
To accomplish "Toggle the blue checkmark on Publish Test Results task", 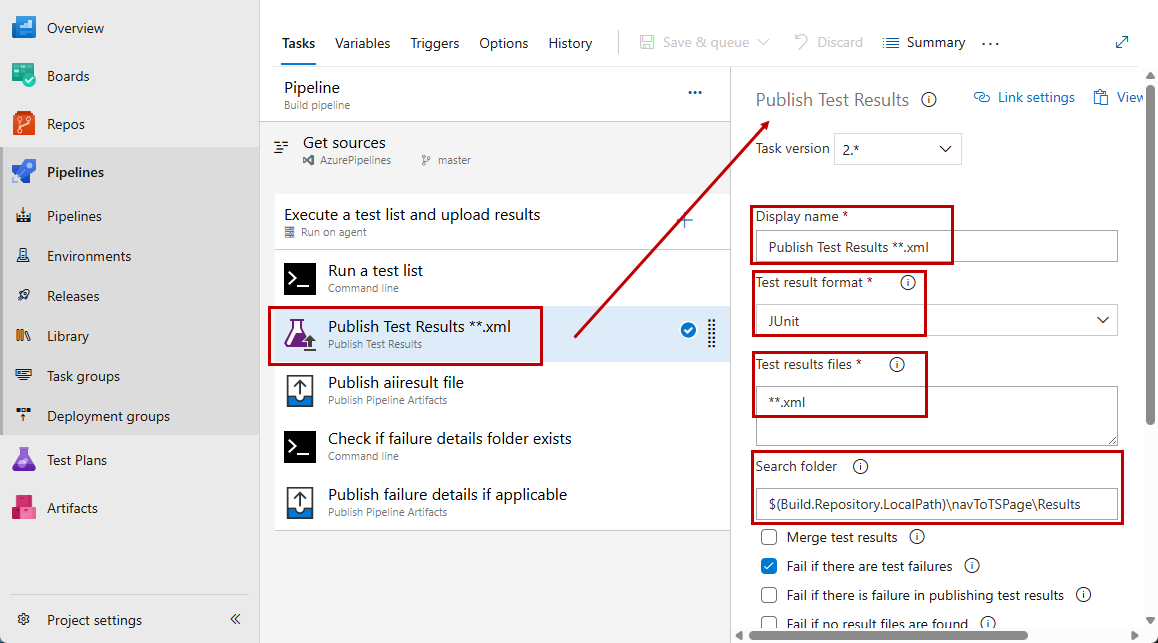I will click(x=688, y=330).
